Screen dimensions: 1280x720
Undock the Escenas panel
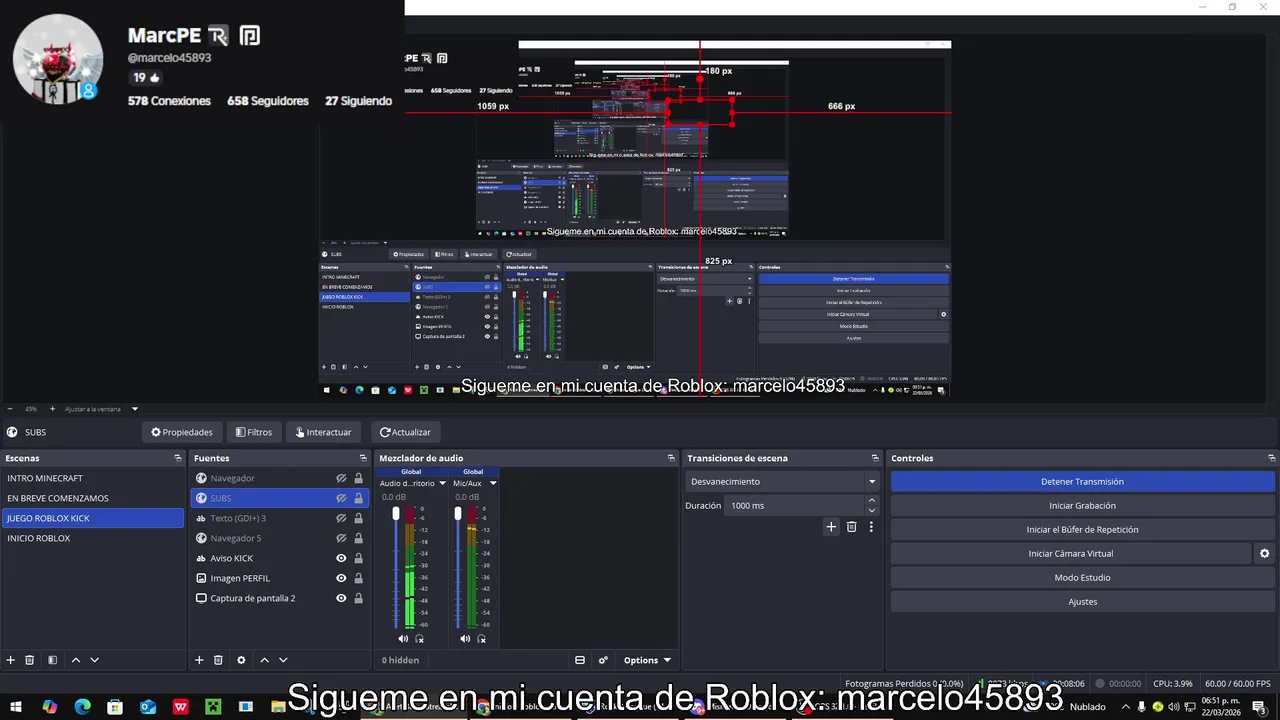[x=178, y=458]
